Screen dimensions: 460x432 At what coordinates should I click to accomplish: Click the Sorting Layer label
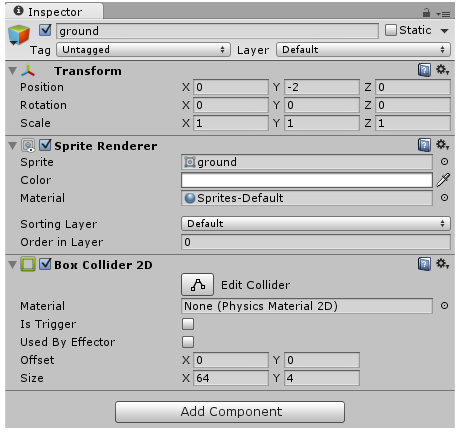59,224
